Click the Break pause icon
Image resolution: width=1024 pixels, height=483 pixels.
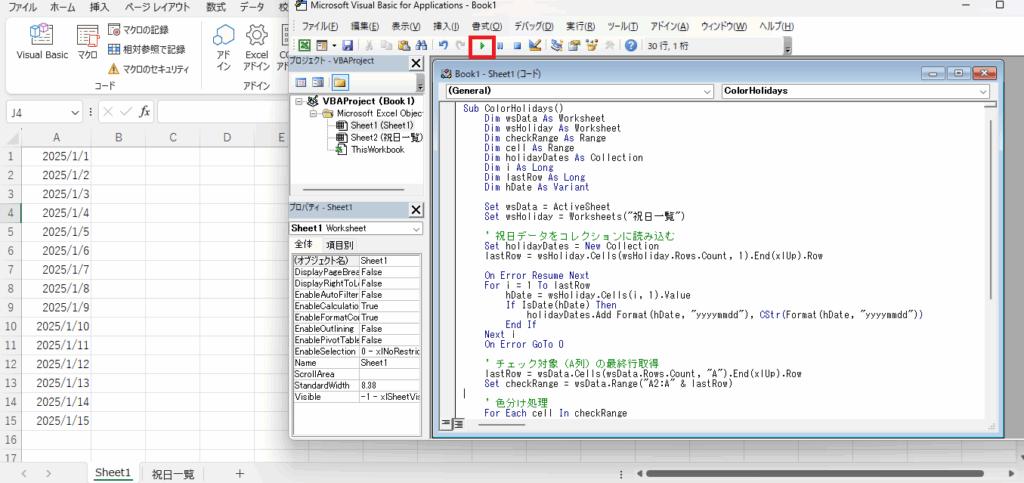(x=500, y=46)
